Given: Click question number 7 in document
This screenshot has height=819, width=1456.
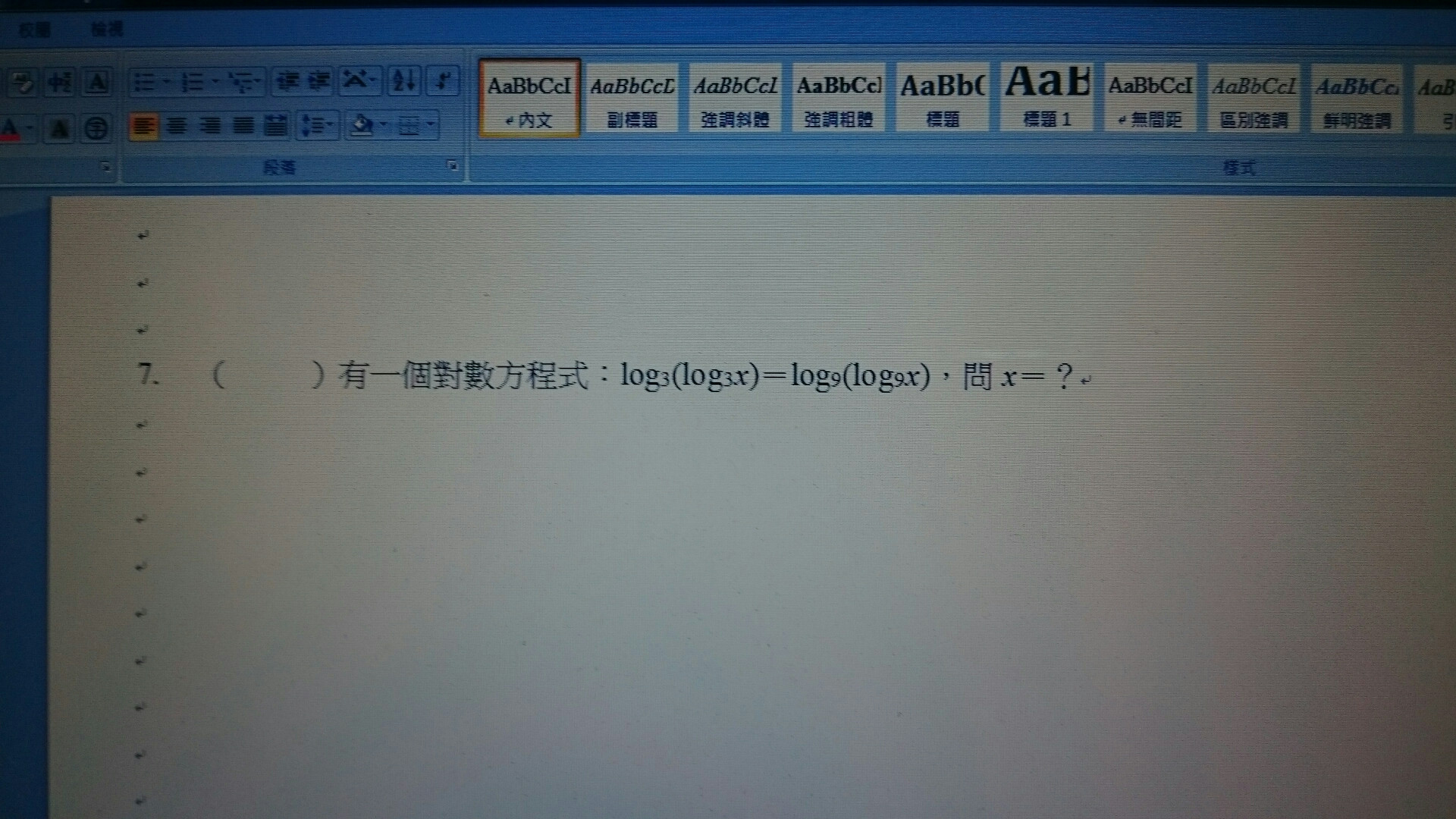Looking at the screenshot, I should [149, 375].
